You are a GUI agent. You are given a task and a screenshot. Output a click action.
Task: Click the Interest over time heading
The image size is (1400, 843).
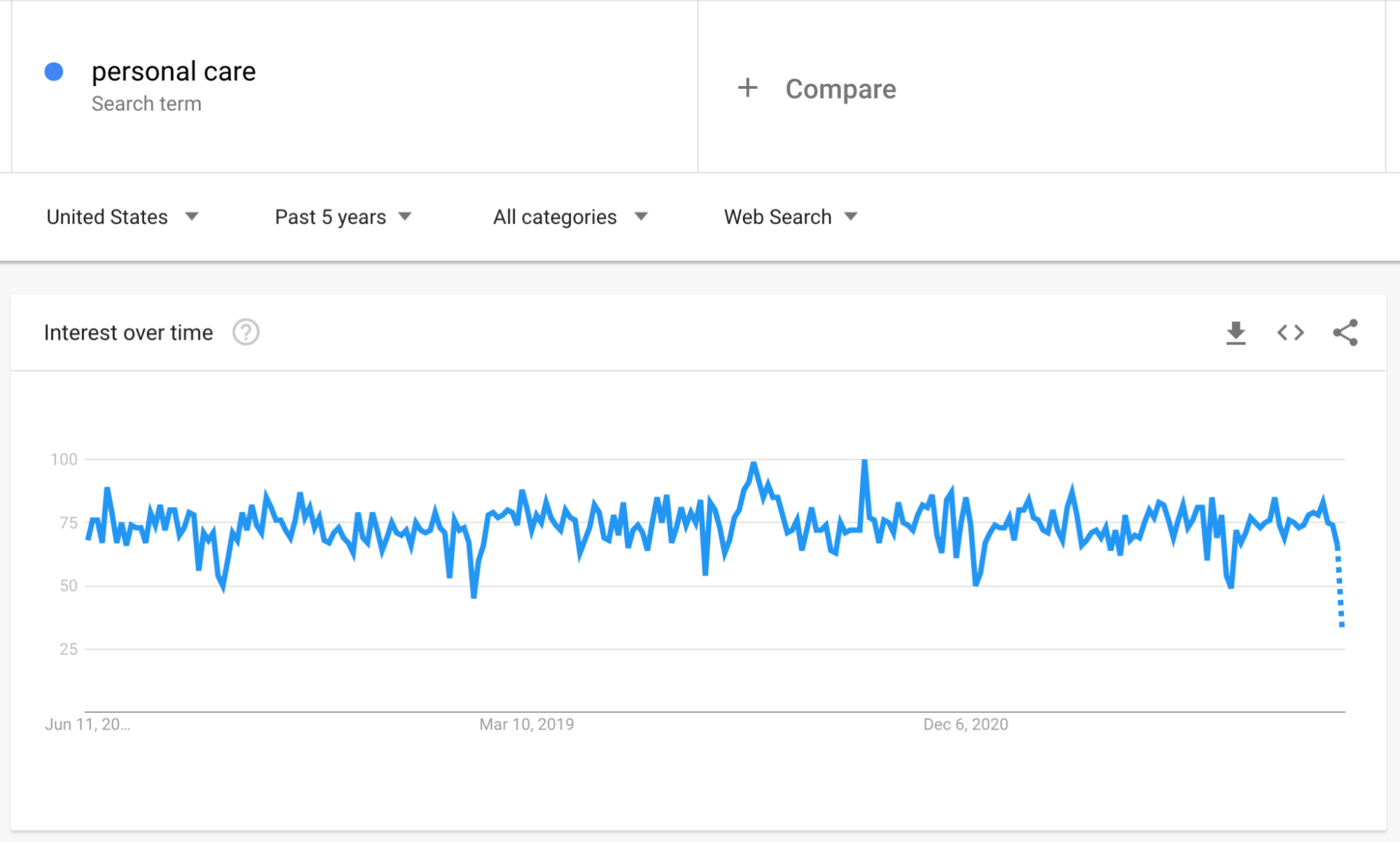pos(128,333)
